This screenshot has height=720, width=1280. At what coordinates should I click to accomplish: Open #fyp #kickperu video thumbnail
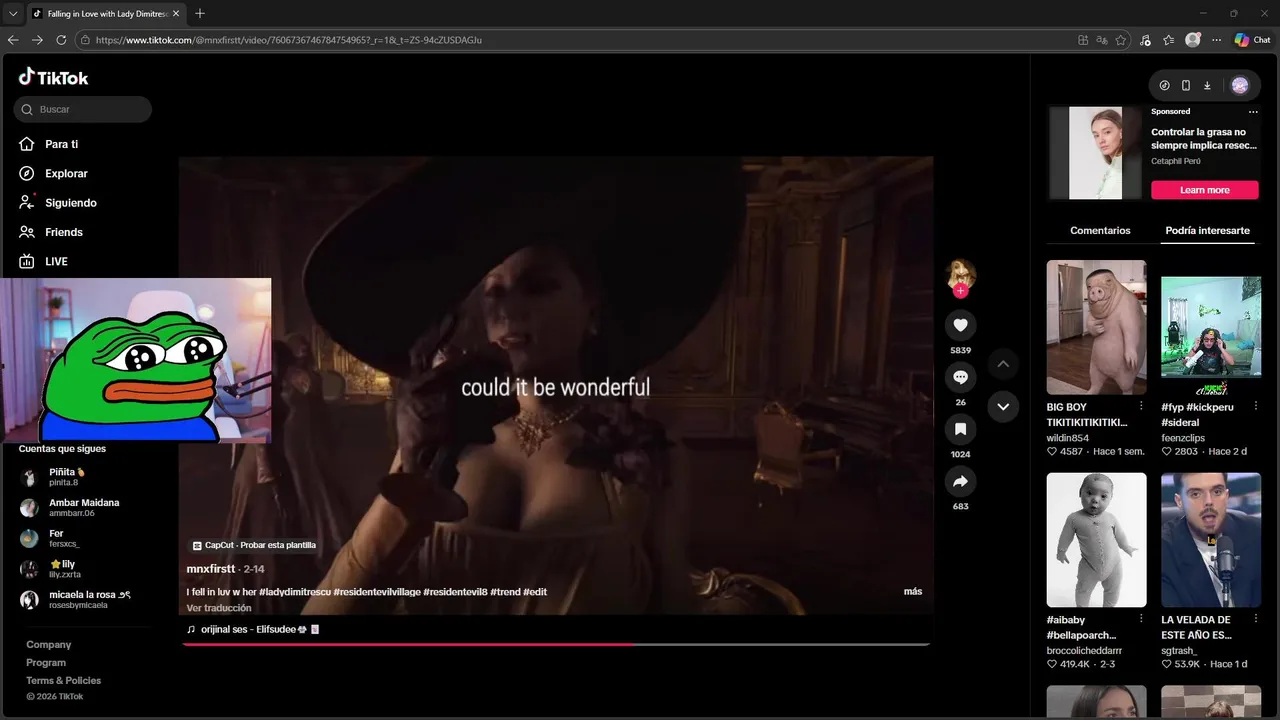click(1211, 327)
